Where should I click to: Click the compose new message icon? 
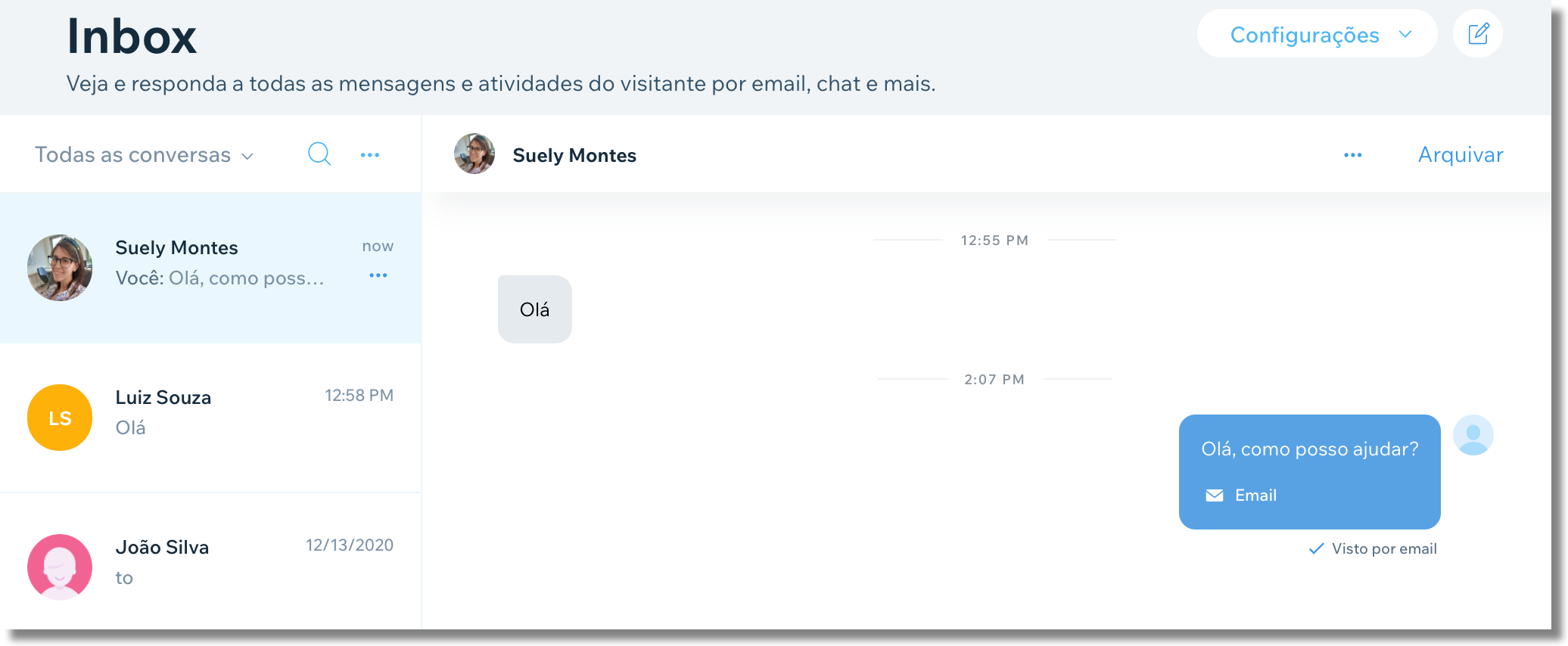point(1477,33)
